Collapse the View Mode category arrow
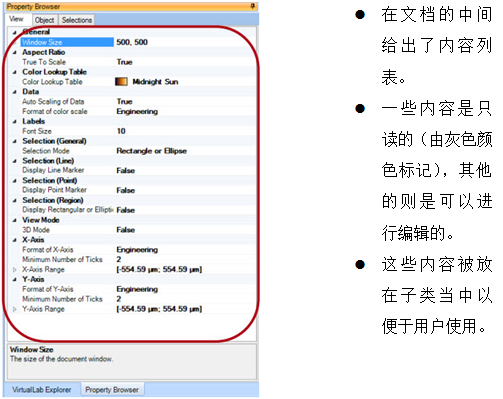Image resolution: width=503 pixels, height=399 pixels. (15, 220)
